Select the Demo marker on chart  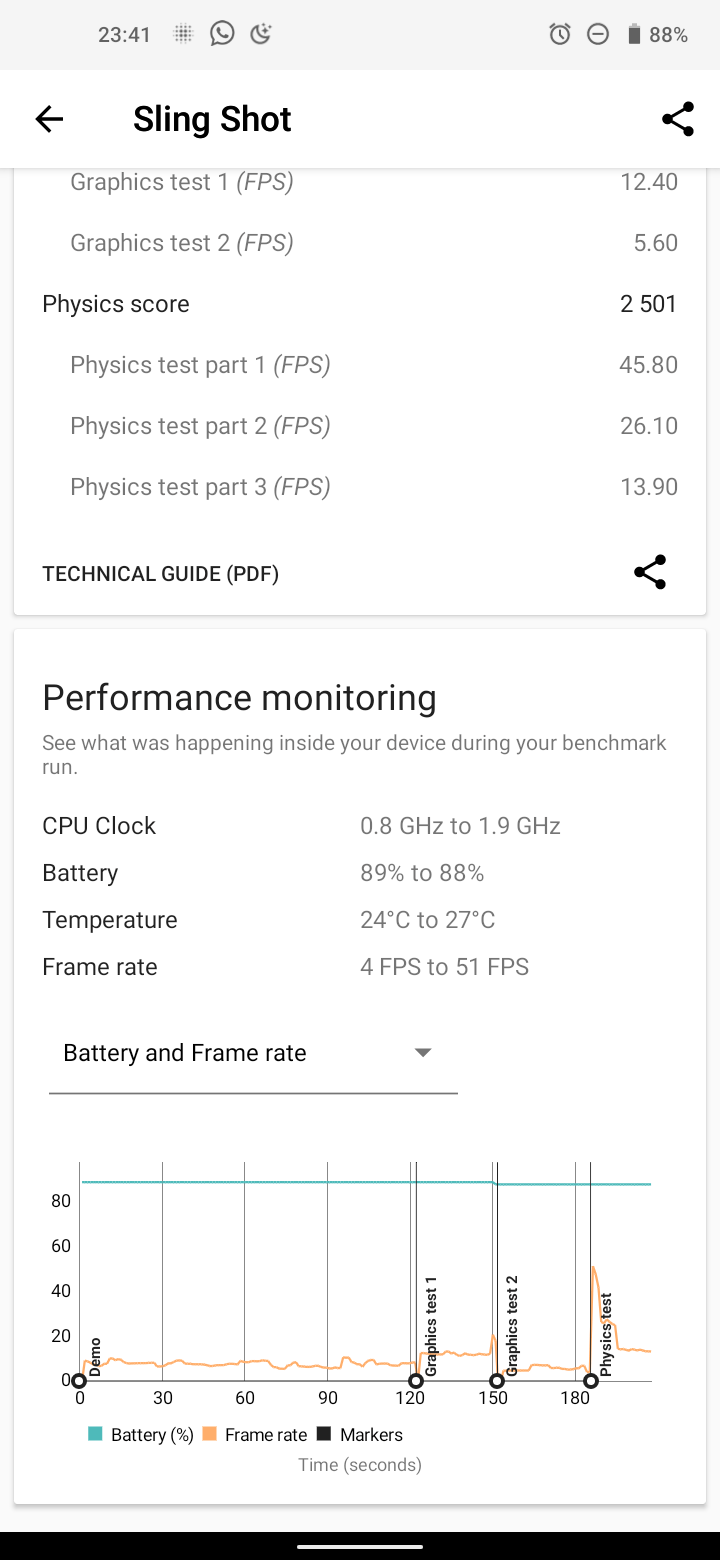coord(79,1381)
